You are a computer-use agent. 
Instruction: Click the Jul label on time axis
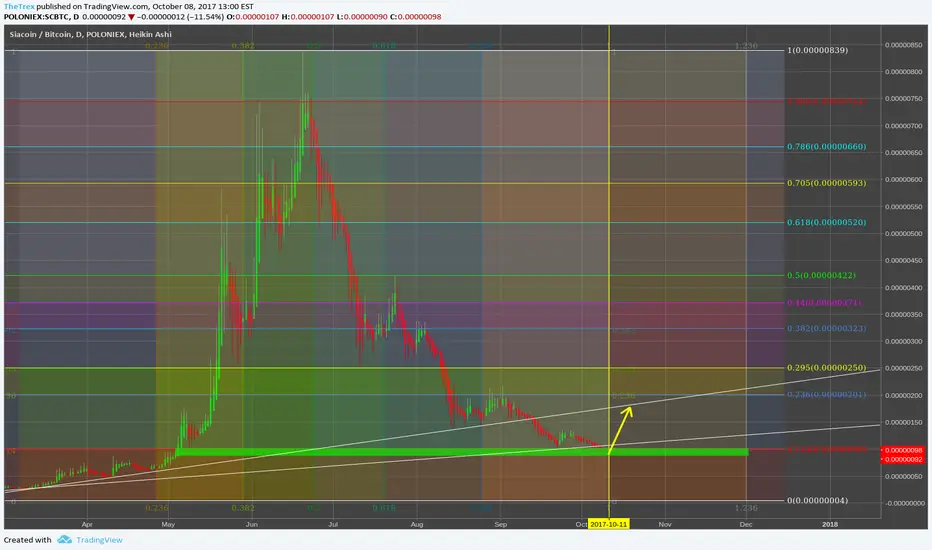333,524
